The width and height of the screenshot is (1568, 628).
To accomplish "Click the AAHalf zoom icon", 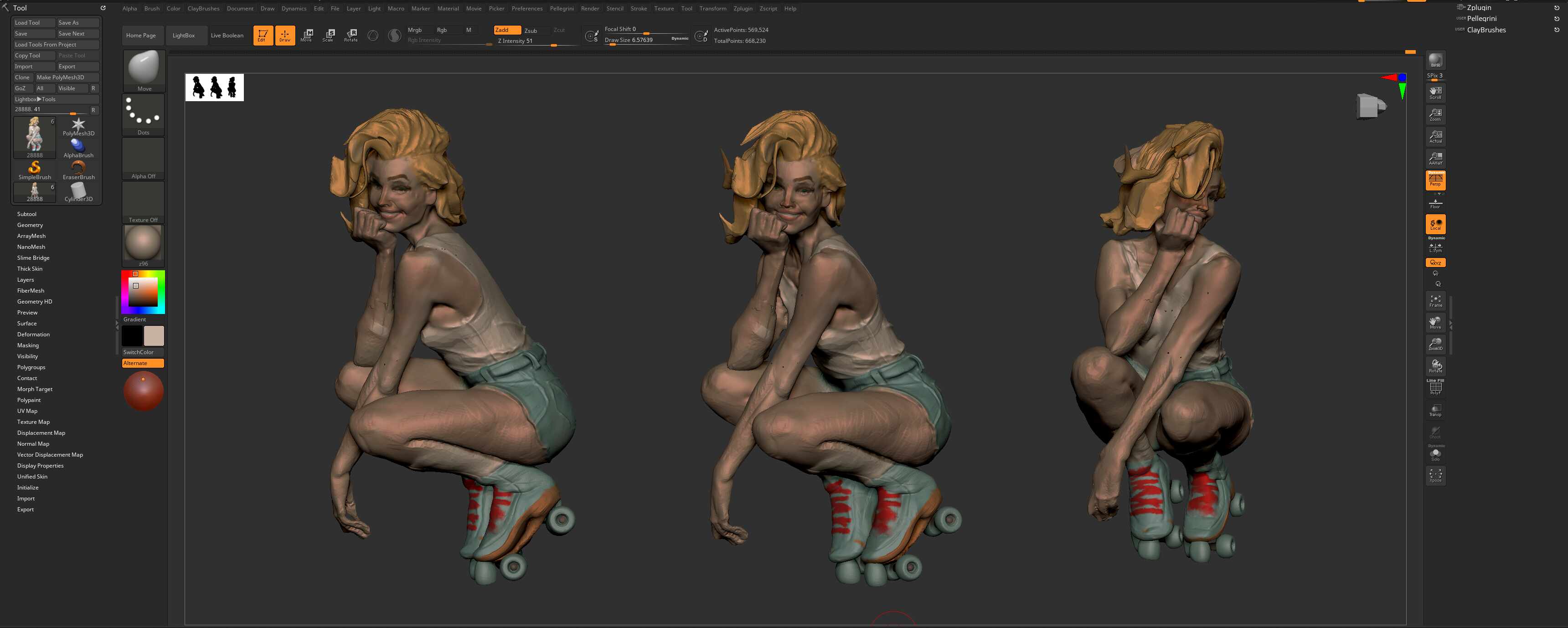I will tap(1435, 158).
